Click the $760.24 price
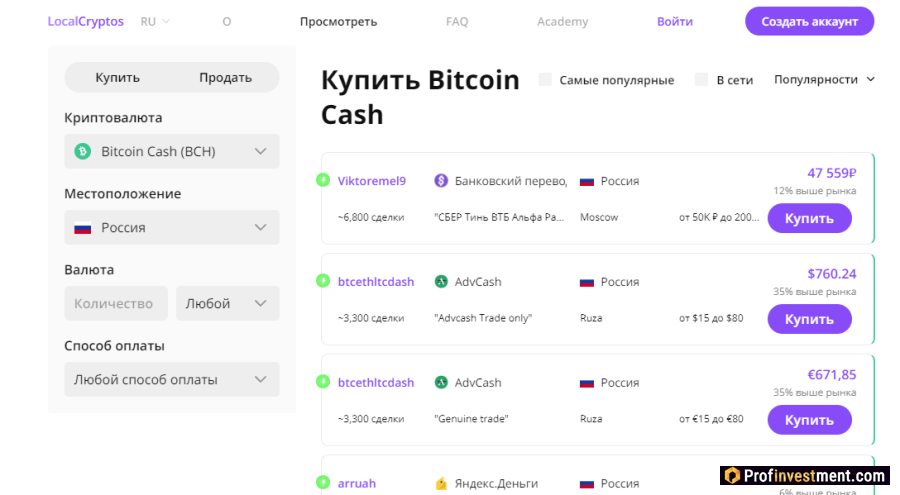This screenshot has width=900, height=495. tap(832, 274)
